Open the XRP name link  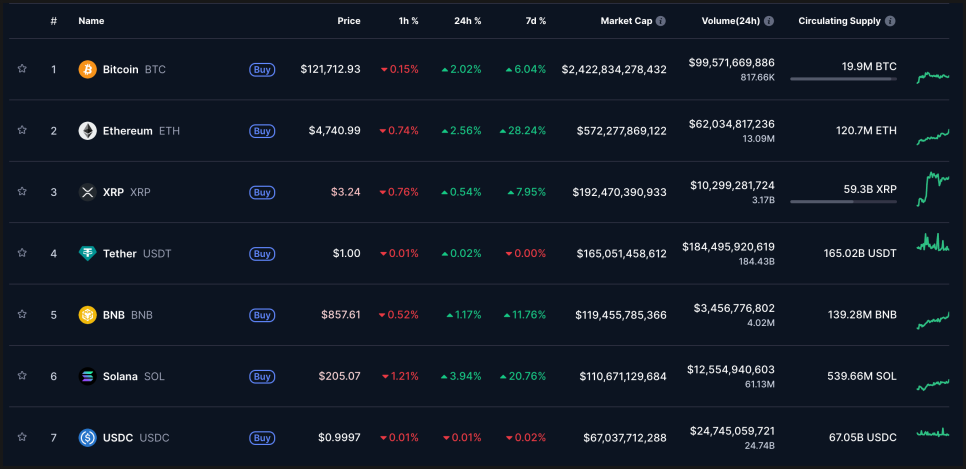[x=127, y=192]
